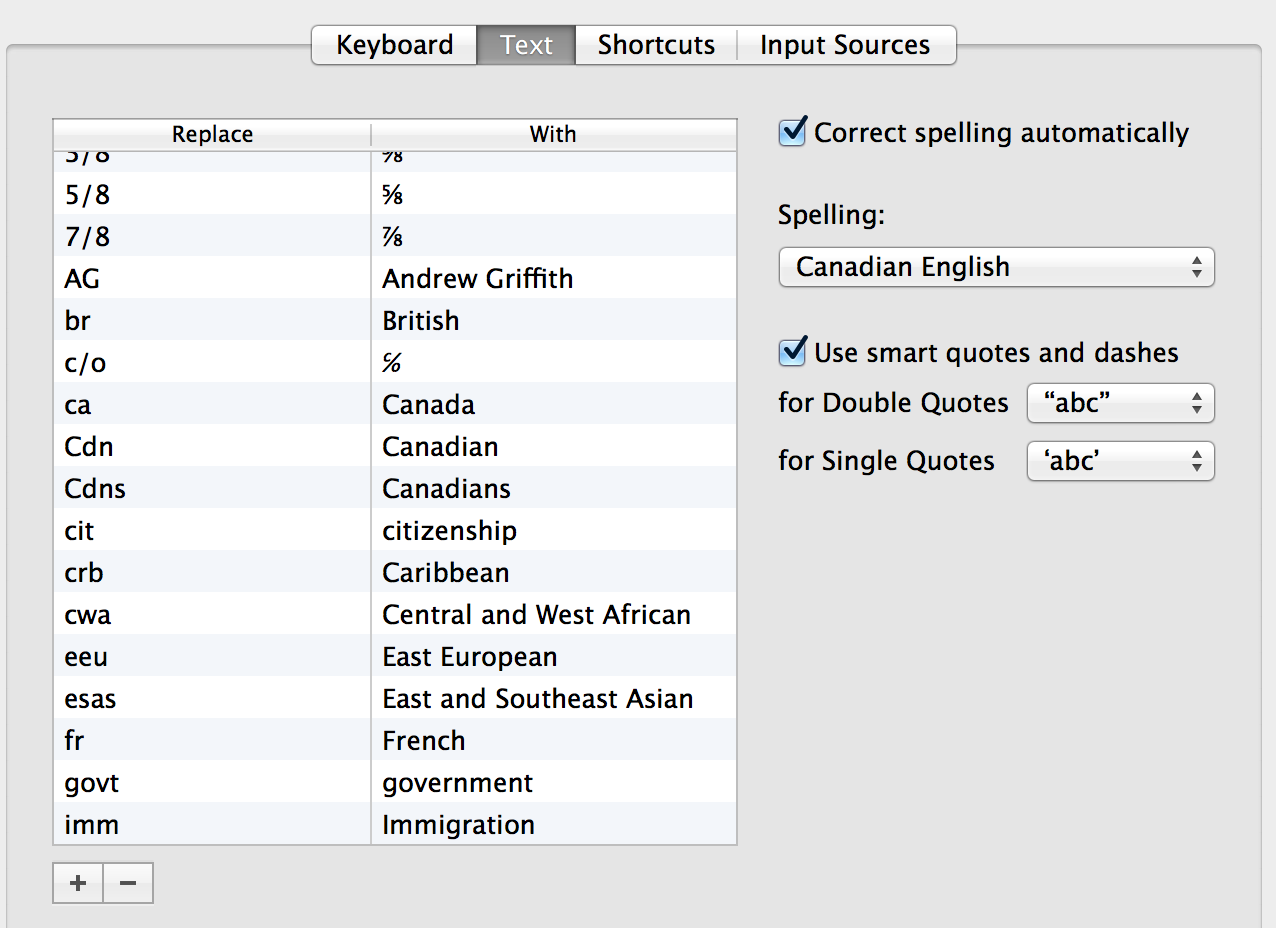
Task: Open the Double Quotes style dropdown
Action: 1120,403
